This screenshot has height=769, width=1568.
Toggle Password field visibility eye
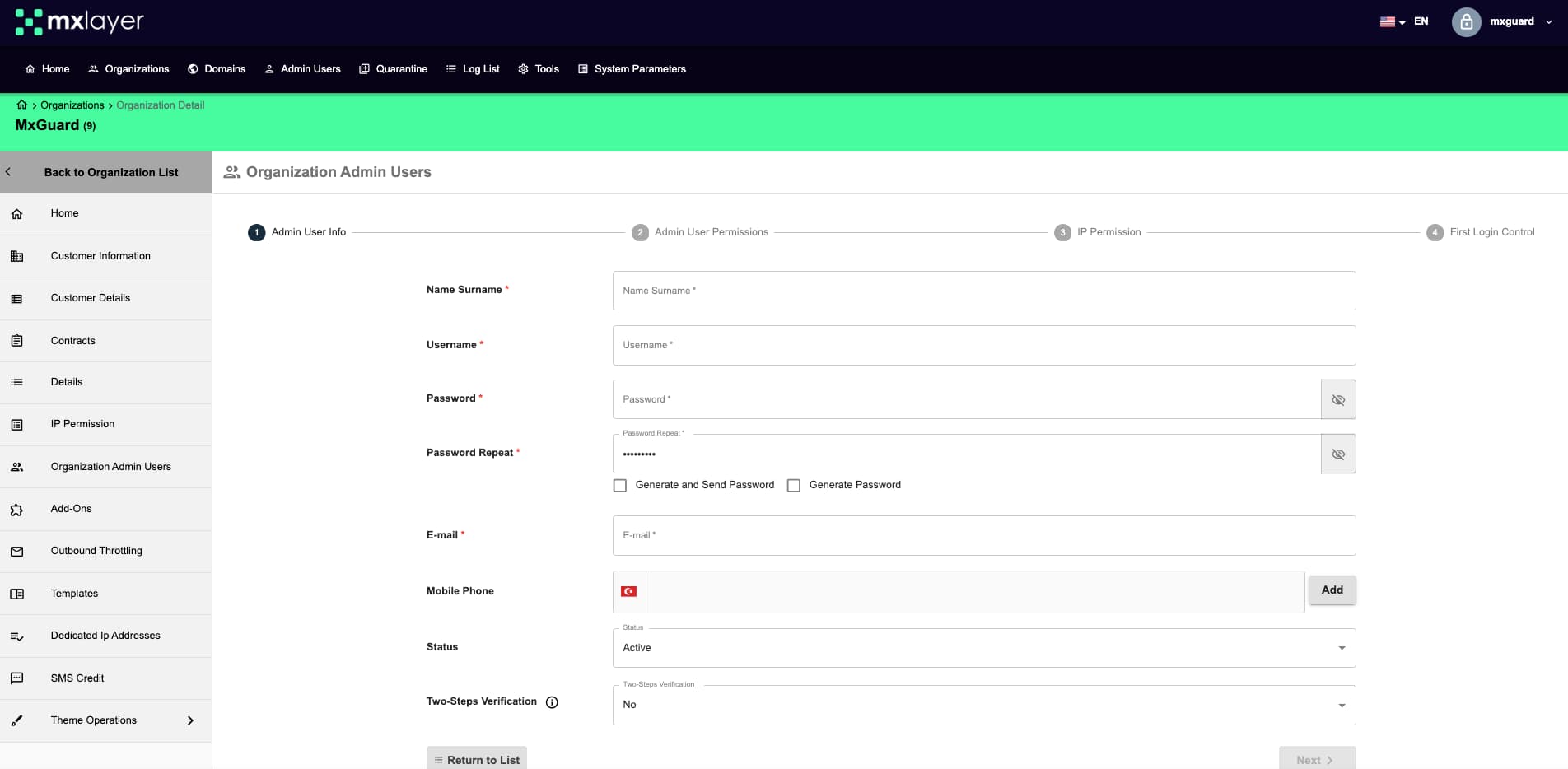(1338, 399)
